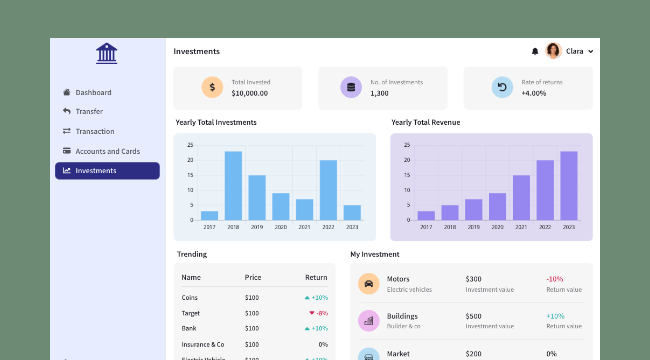Click the Return column header in Trending
This screenshot has height=360, width=650.
pos(316,277)
